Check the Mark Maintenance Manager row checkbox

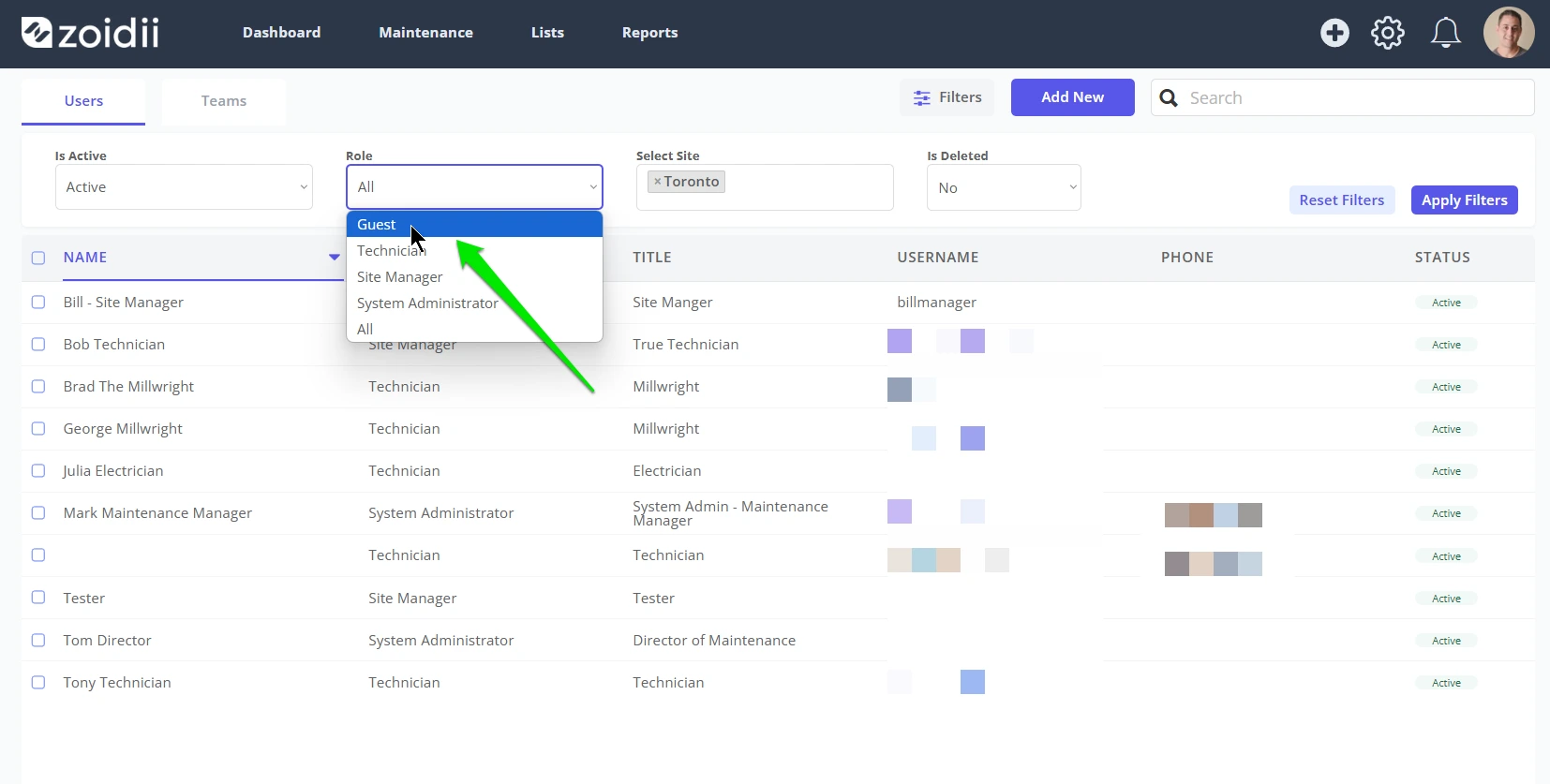[x=38, y=512]
